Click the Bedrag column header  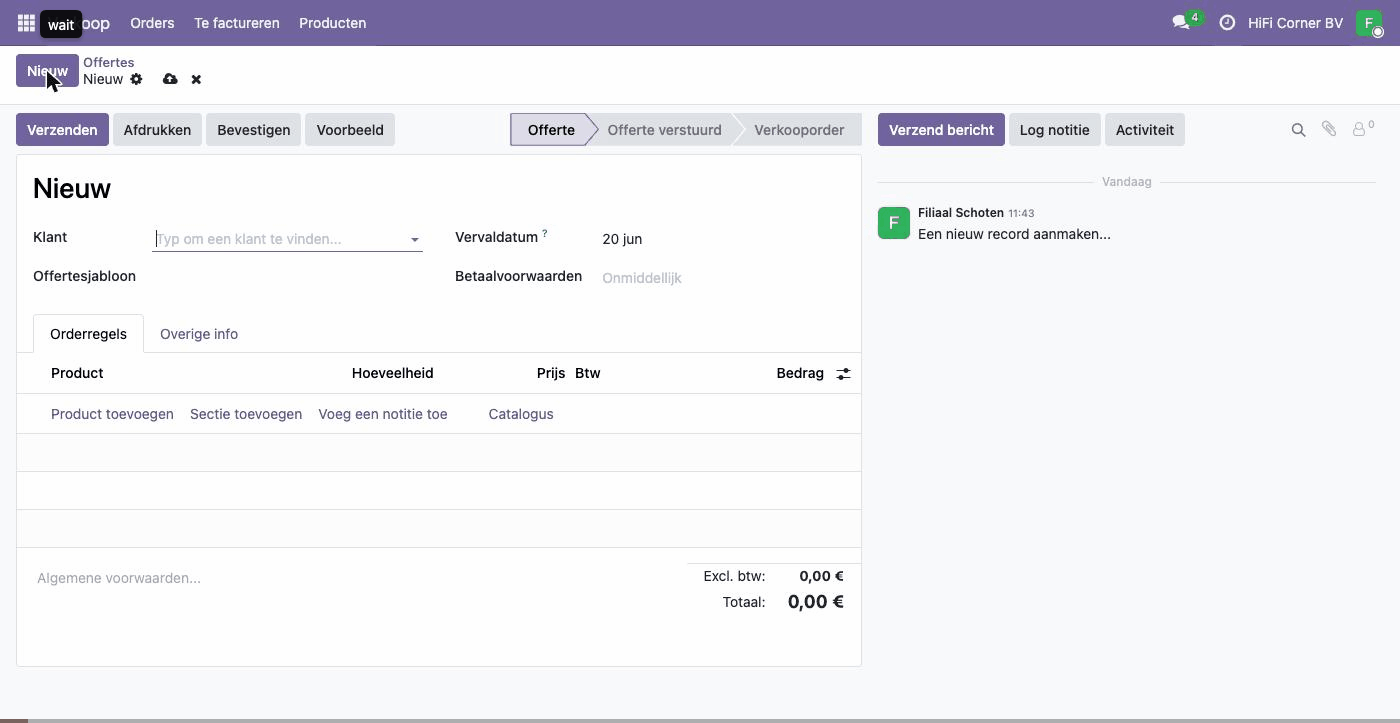(800, 373)
